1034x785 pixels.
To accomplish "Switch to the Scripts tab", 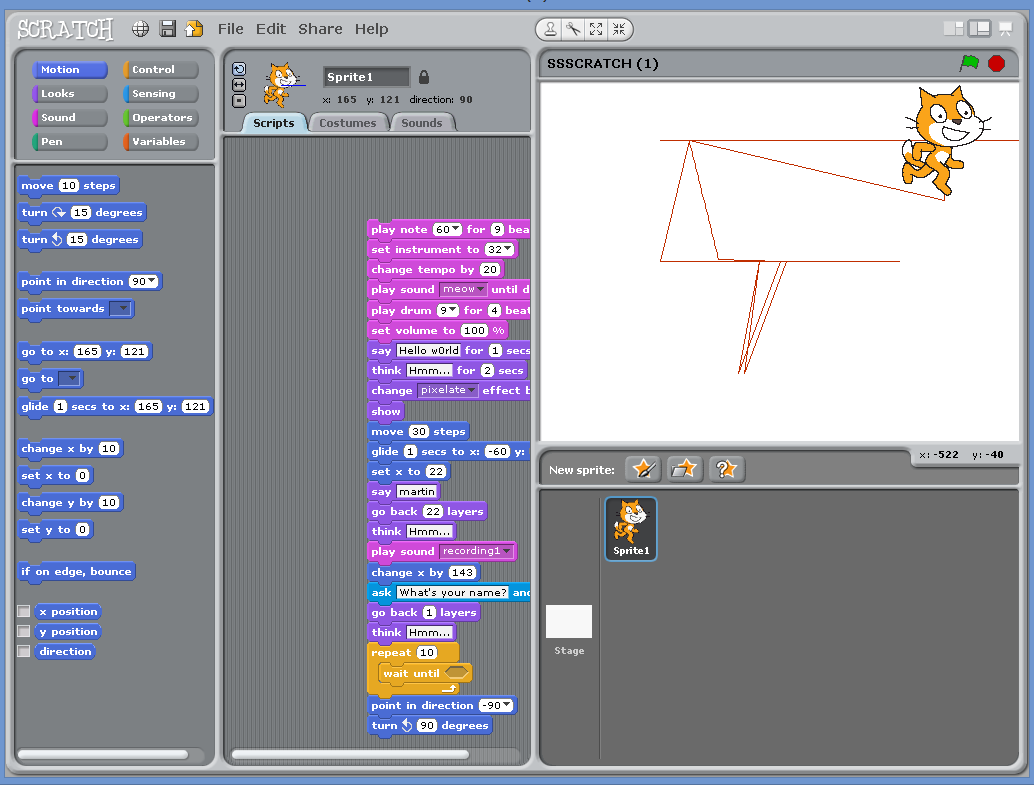I will 274,123.
